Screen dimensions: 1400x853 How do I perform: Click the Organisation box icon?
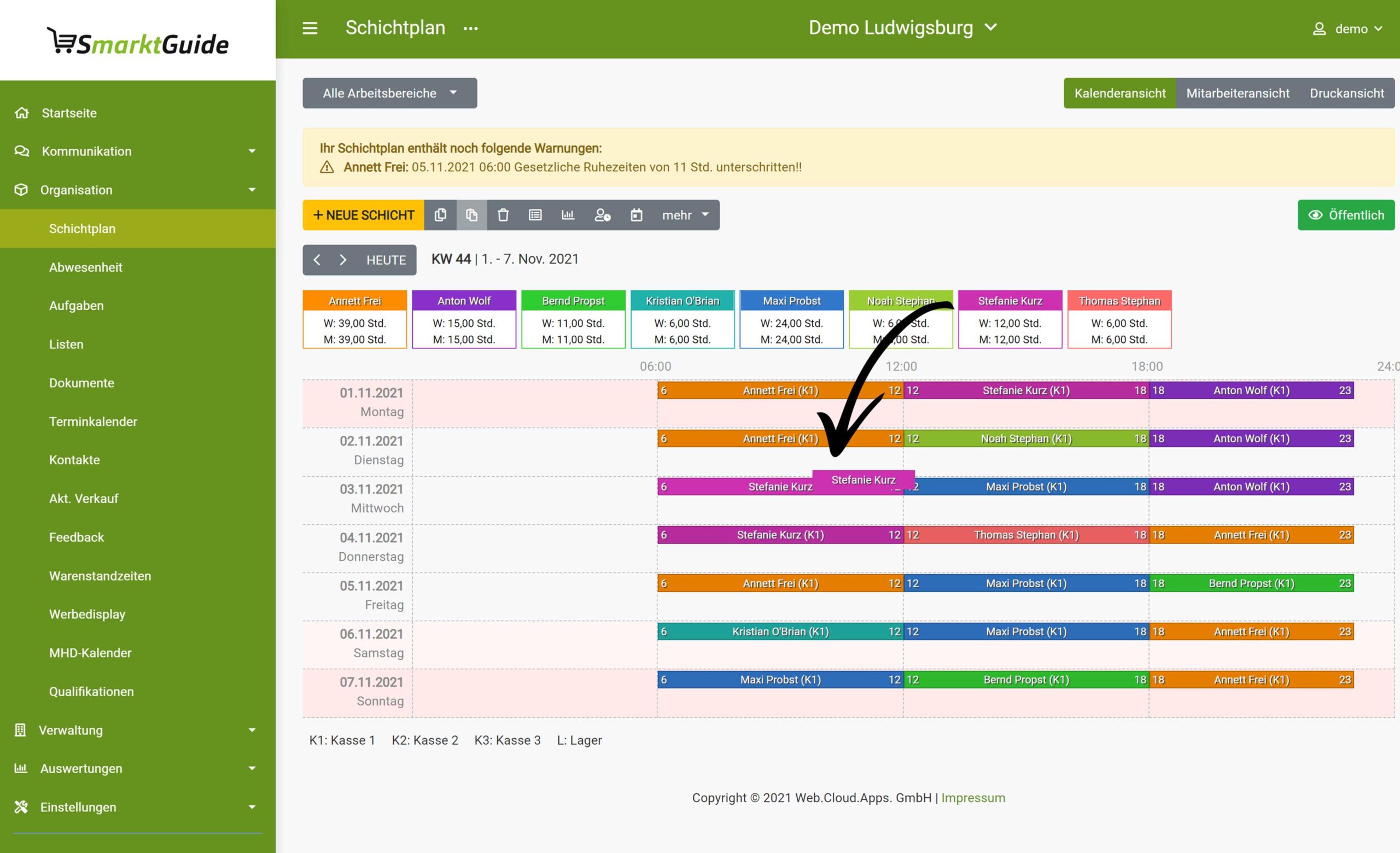(21, 190)
